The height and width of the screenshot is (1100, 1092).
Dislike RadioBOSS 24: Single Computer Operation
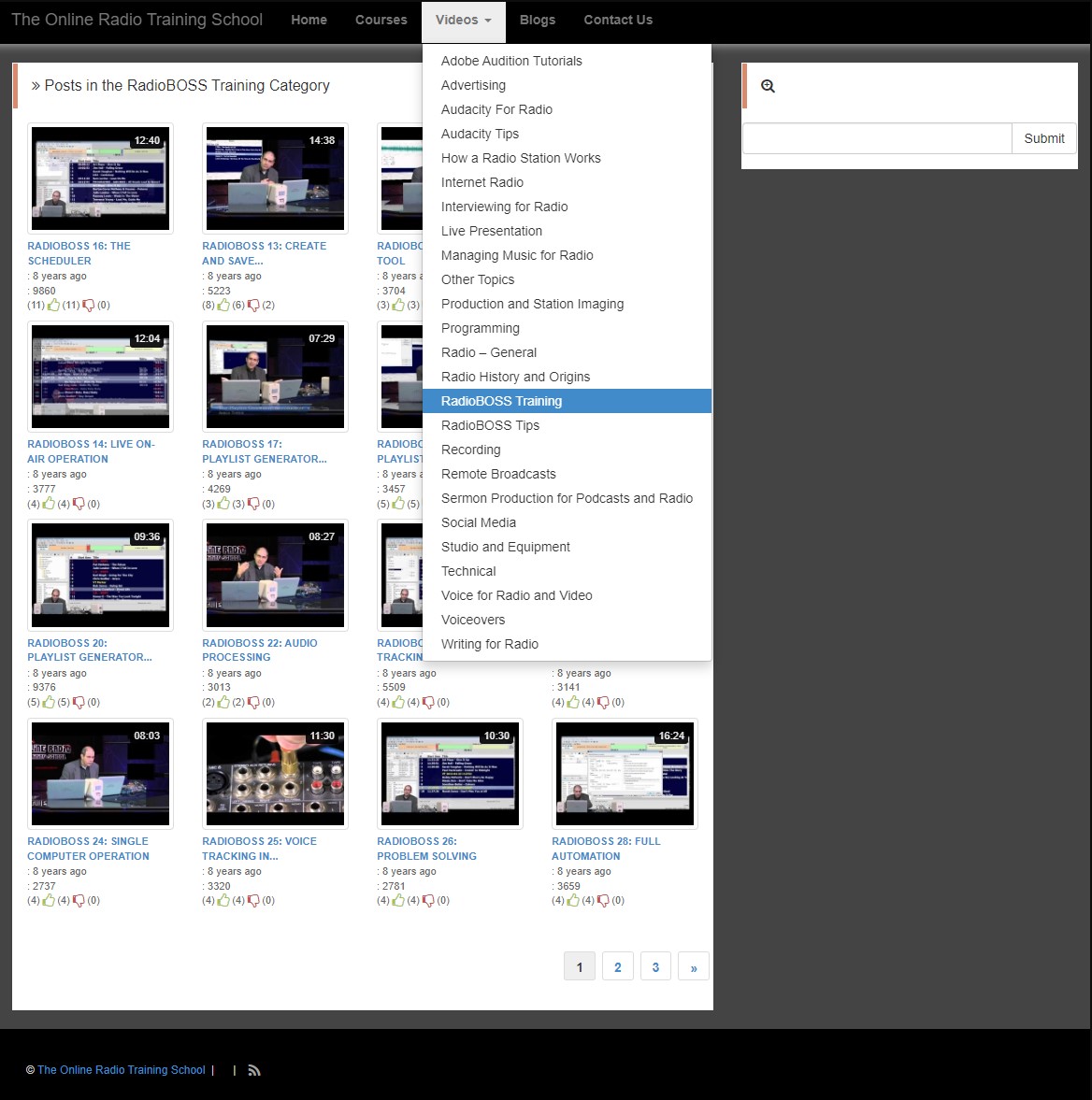(79, 902)
